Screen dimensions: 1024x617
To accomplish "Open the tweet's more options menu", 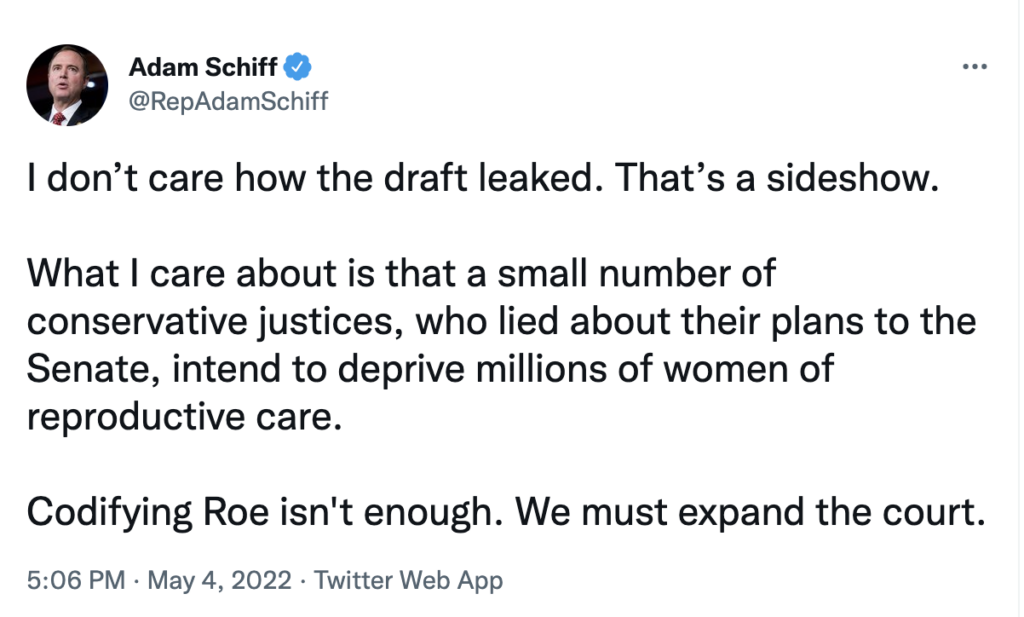I will tap(973, 67).
